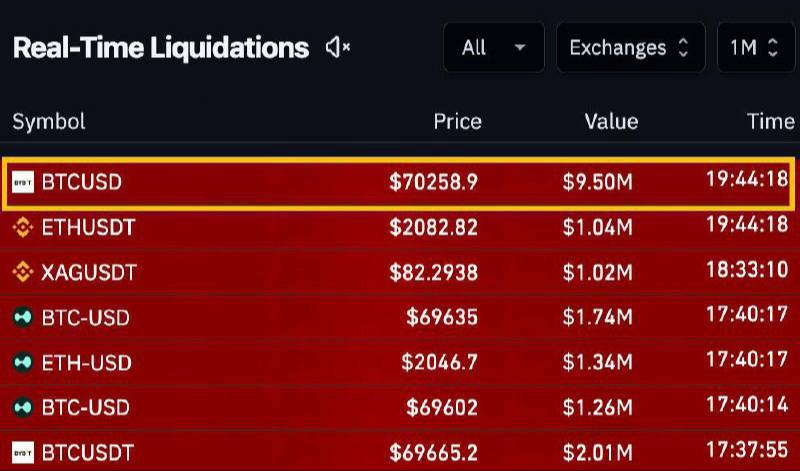Sort by the Symbol column header
The image size is (800, 471).
[48, 122]
